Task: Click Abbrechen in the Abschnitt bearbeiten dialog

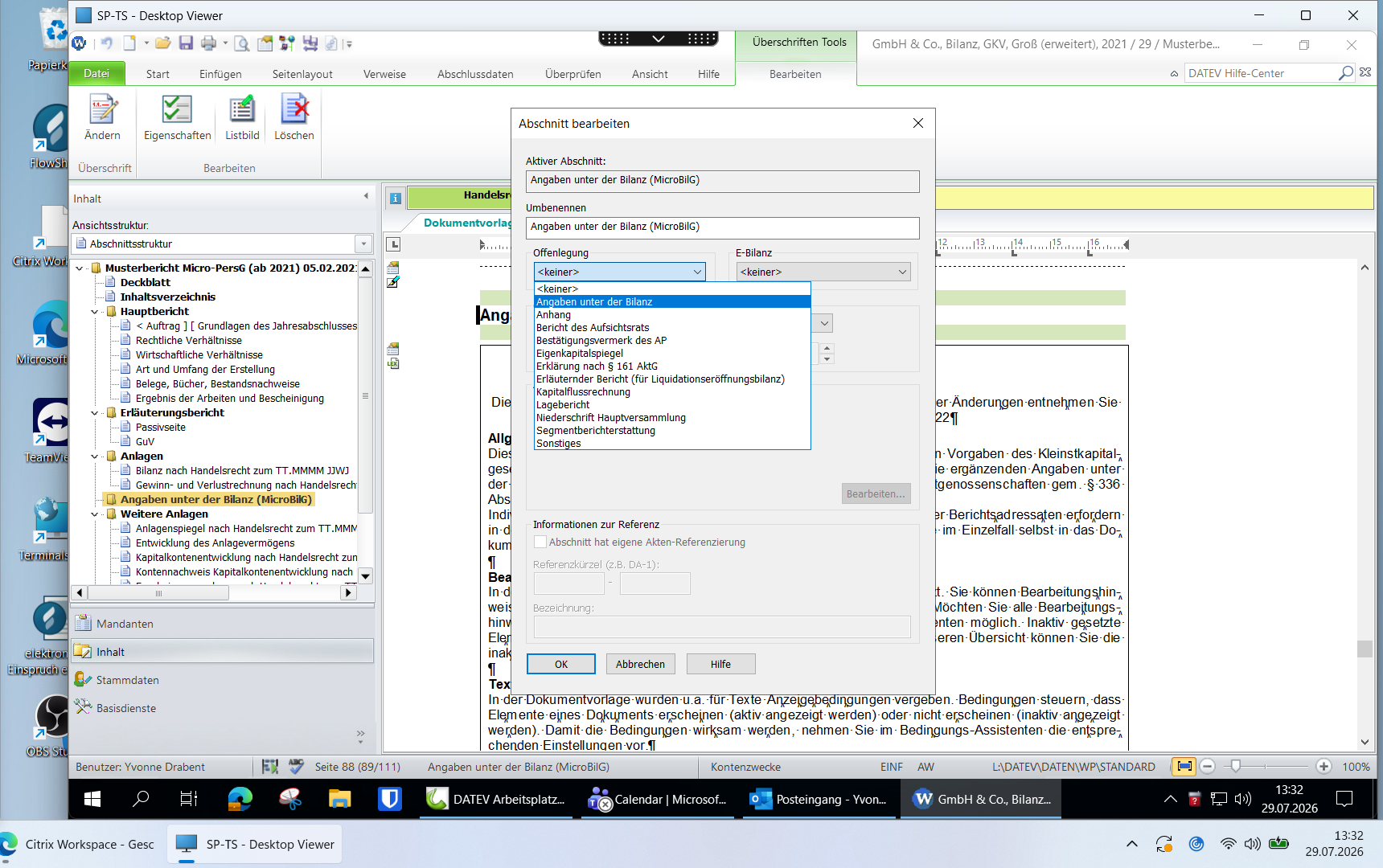Action: pyautogui.click(x=640, y=664)
